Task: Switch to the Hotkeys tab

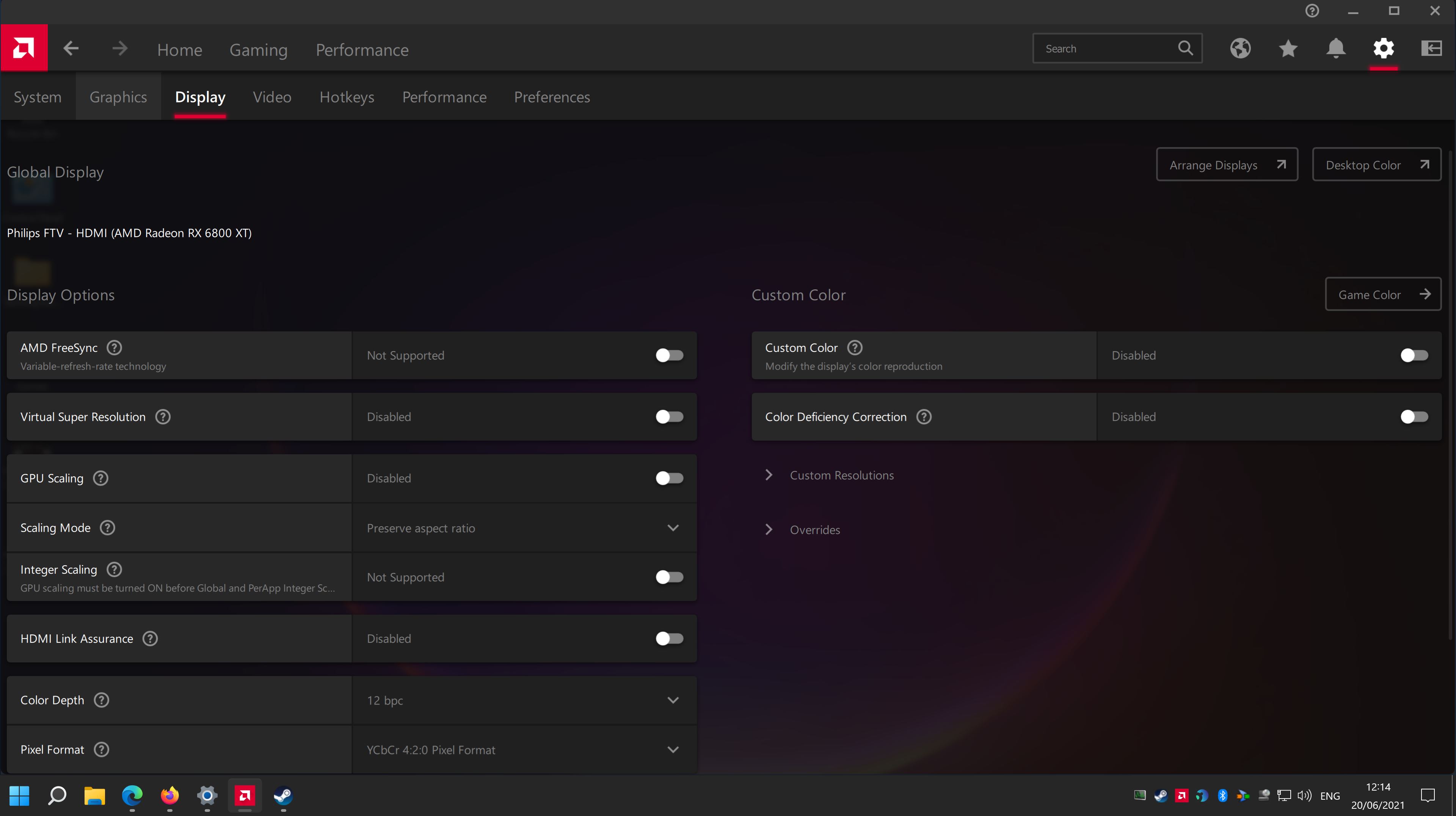Action: pyautogui.click(x=347, y=97)
